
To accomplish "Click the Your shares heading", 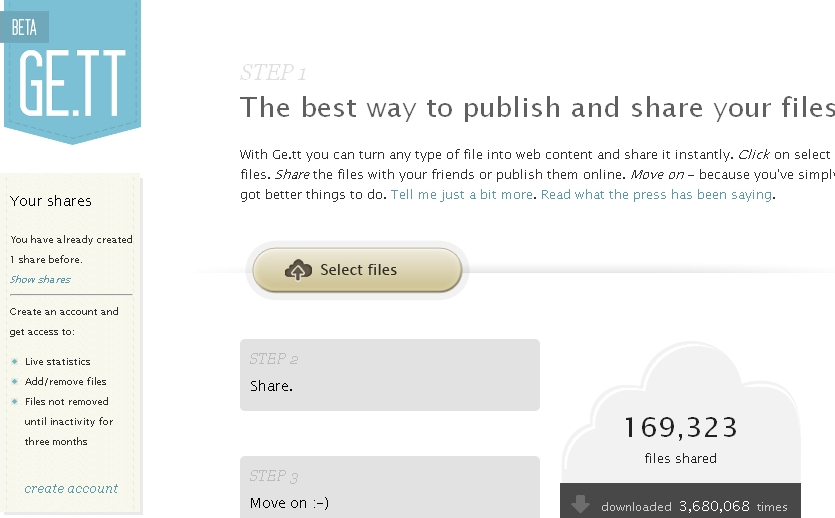I will click(50, 201).
